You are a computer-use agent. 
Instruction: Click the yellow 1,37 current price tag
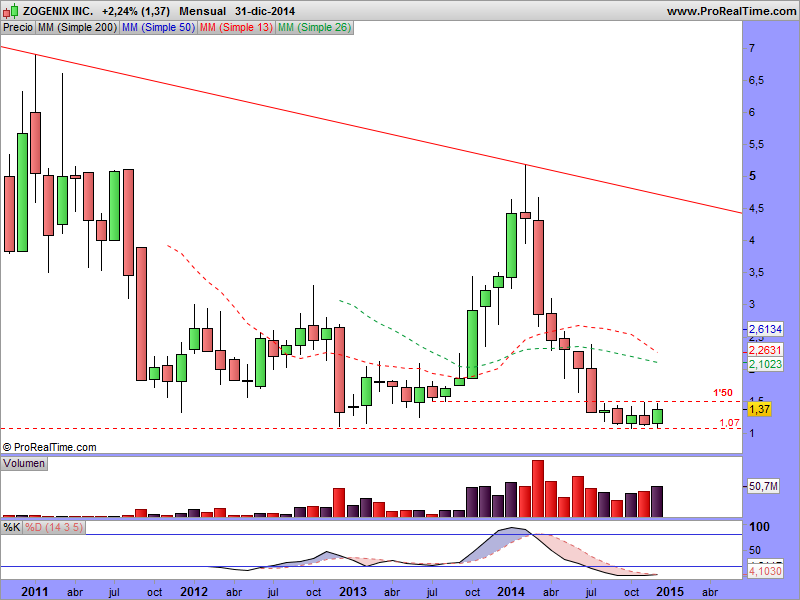pos(759,409)
